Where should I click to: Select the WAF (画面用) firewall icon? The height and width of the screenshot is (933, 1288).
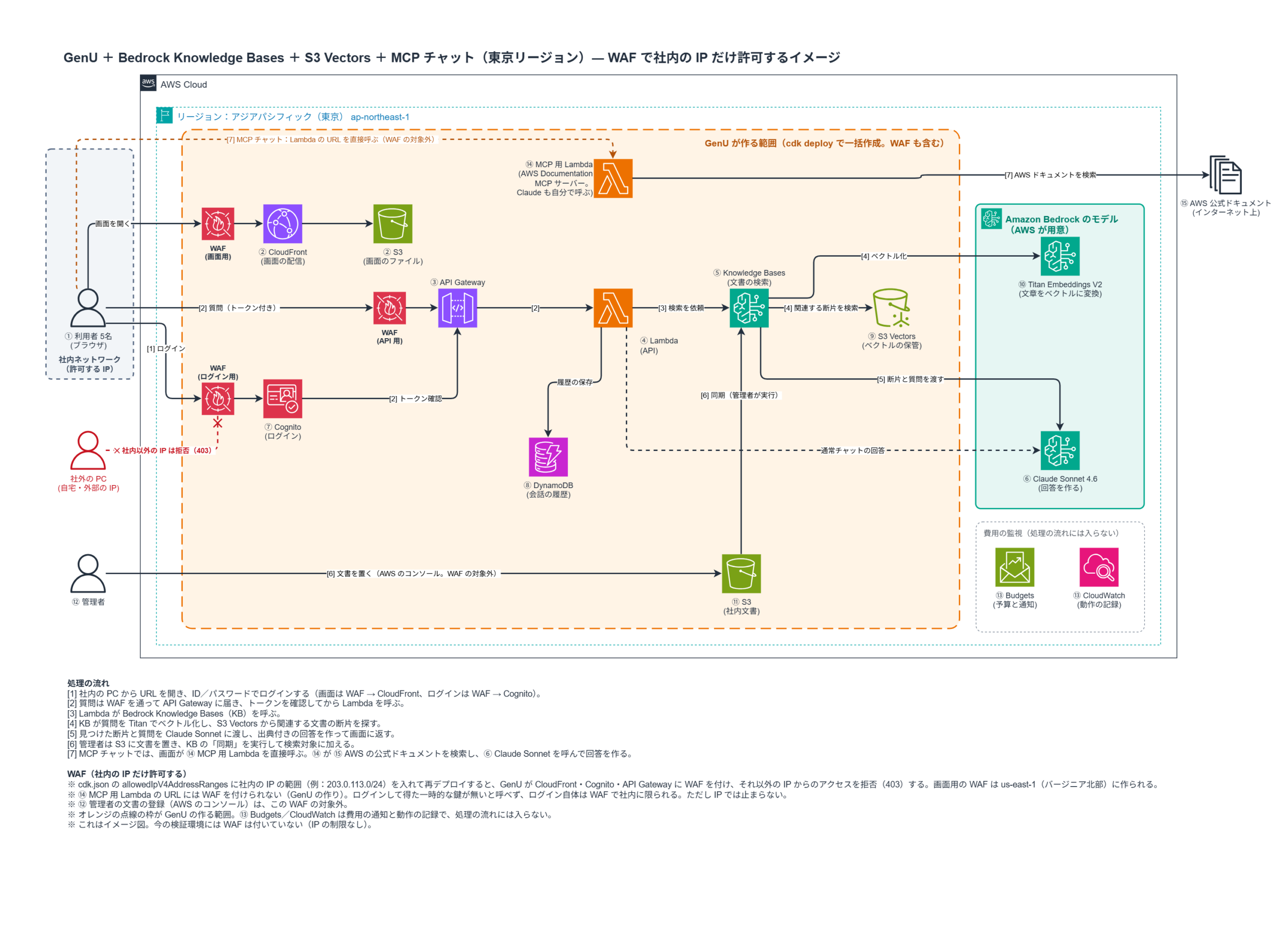[x=218, y=224]
